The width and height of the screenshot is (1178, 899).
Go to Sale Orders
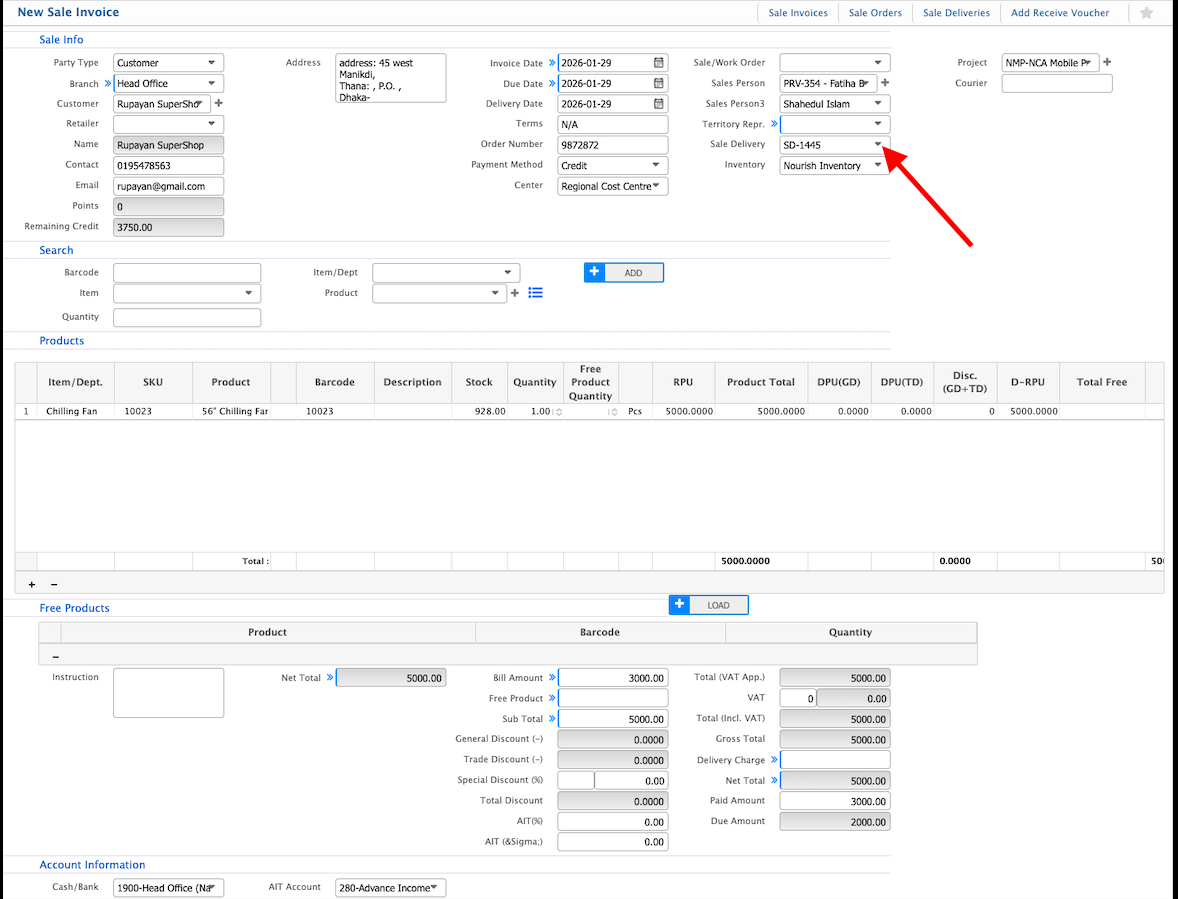pos(875,13)
